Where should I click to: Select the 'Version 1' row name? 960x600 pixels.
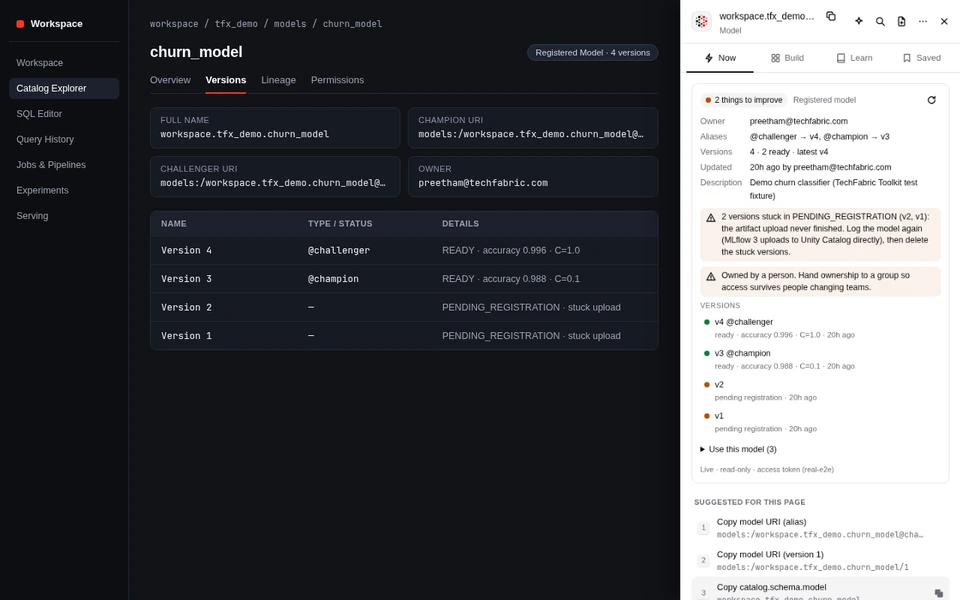coord(186,336)
